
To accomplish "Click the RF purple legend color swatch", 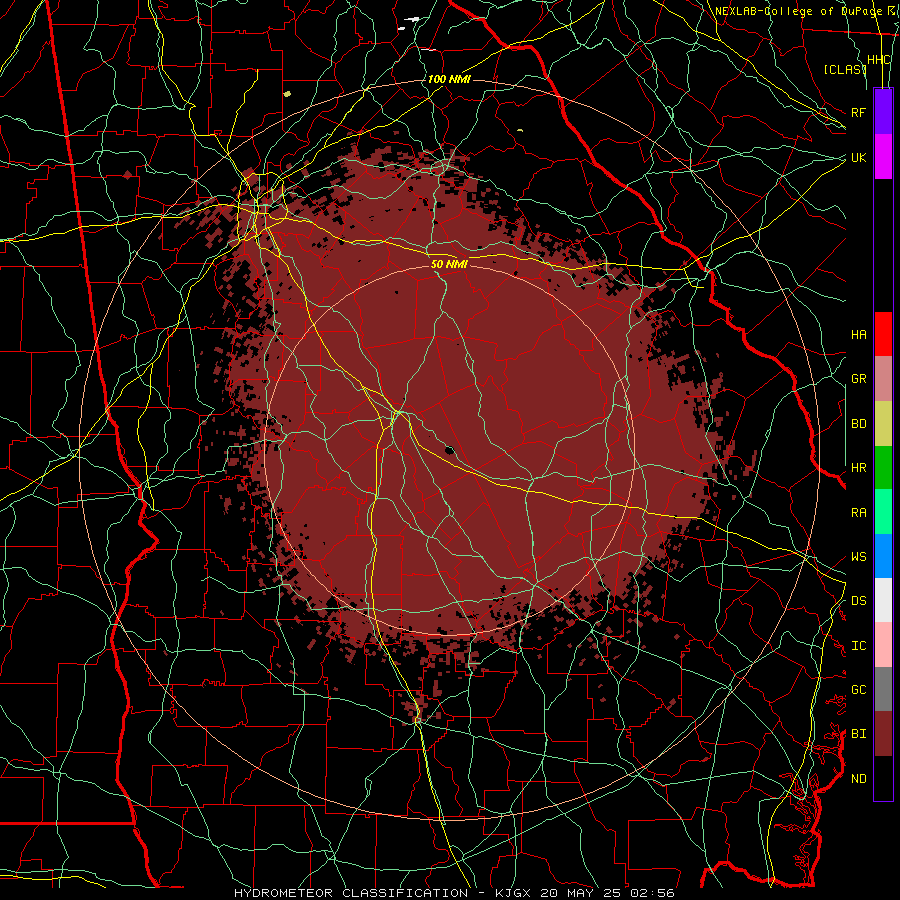I will (x=883, y=111).
